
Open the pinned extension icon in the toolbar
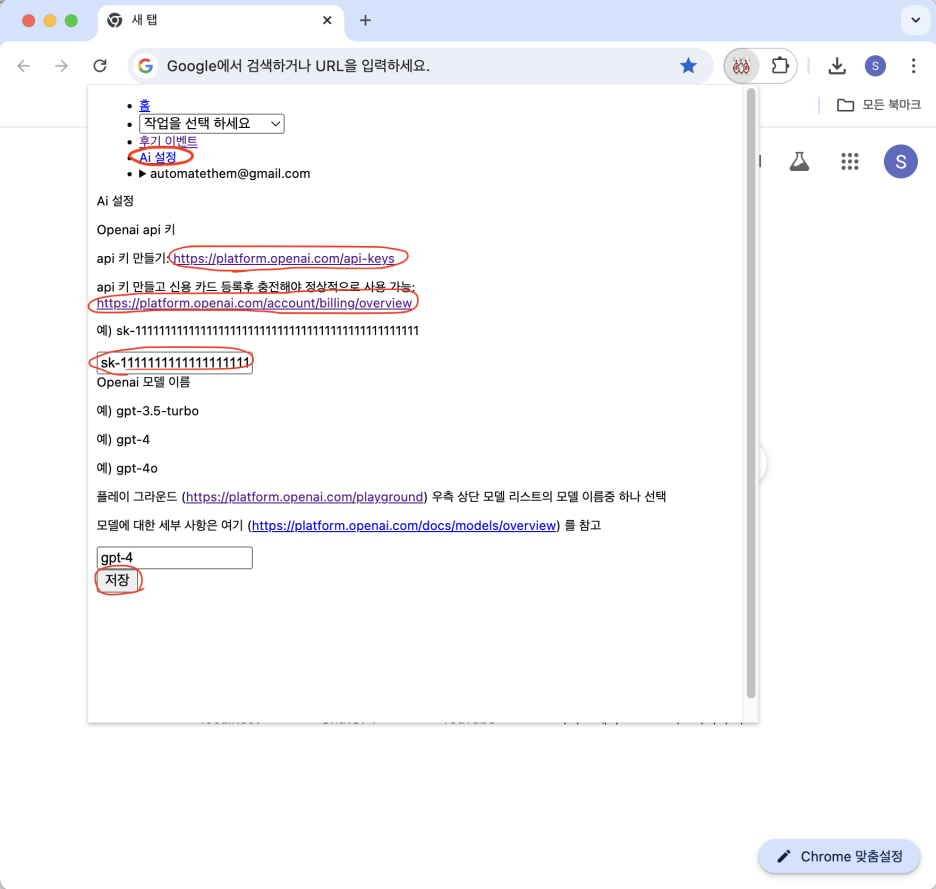pyautogui.click(x=741, y=66)
